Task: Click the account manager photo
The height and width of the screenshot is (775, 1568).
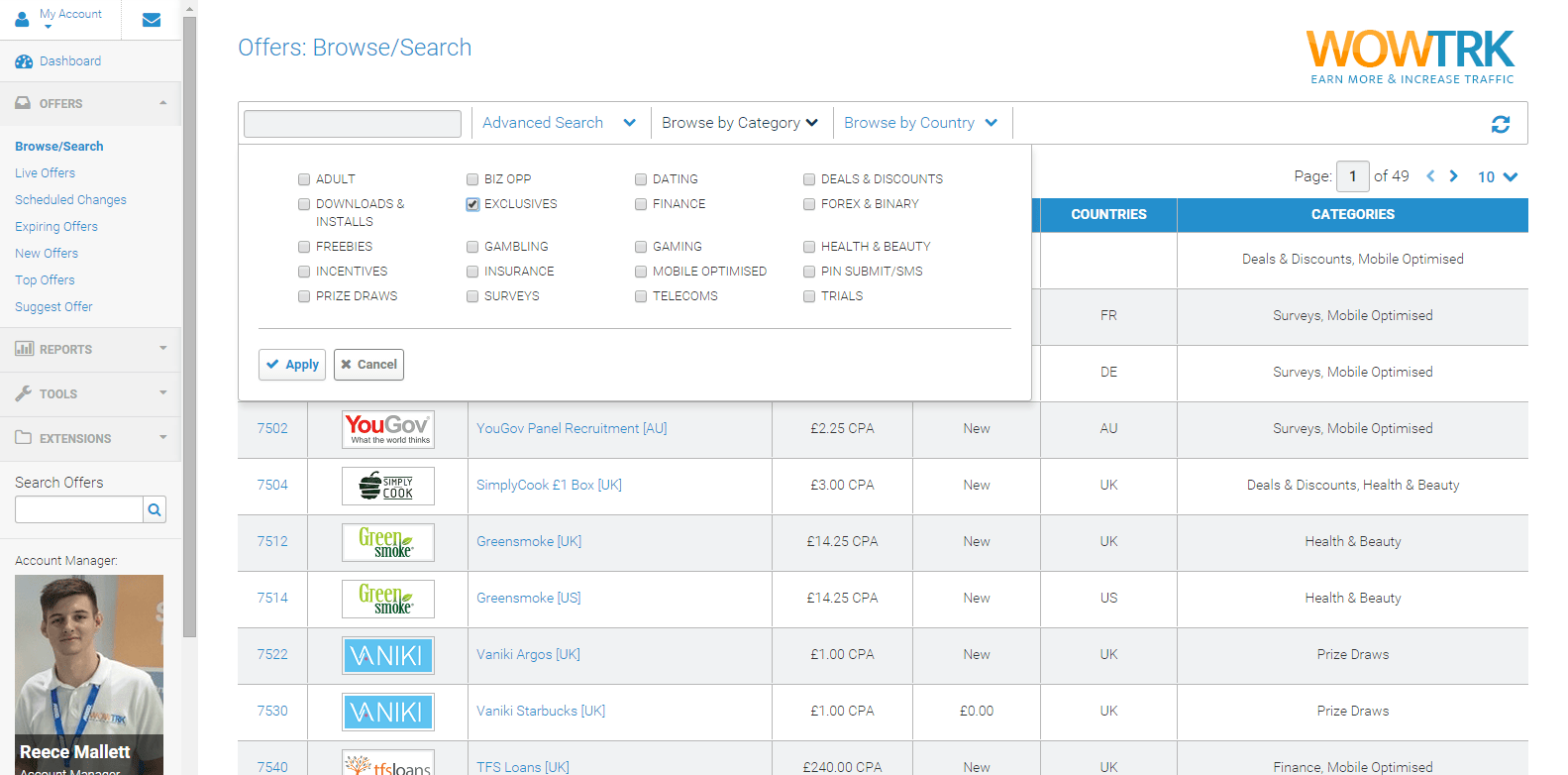Action: point(89,674)
